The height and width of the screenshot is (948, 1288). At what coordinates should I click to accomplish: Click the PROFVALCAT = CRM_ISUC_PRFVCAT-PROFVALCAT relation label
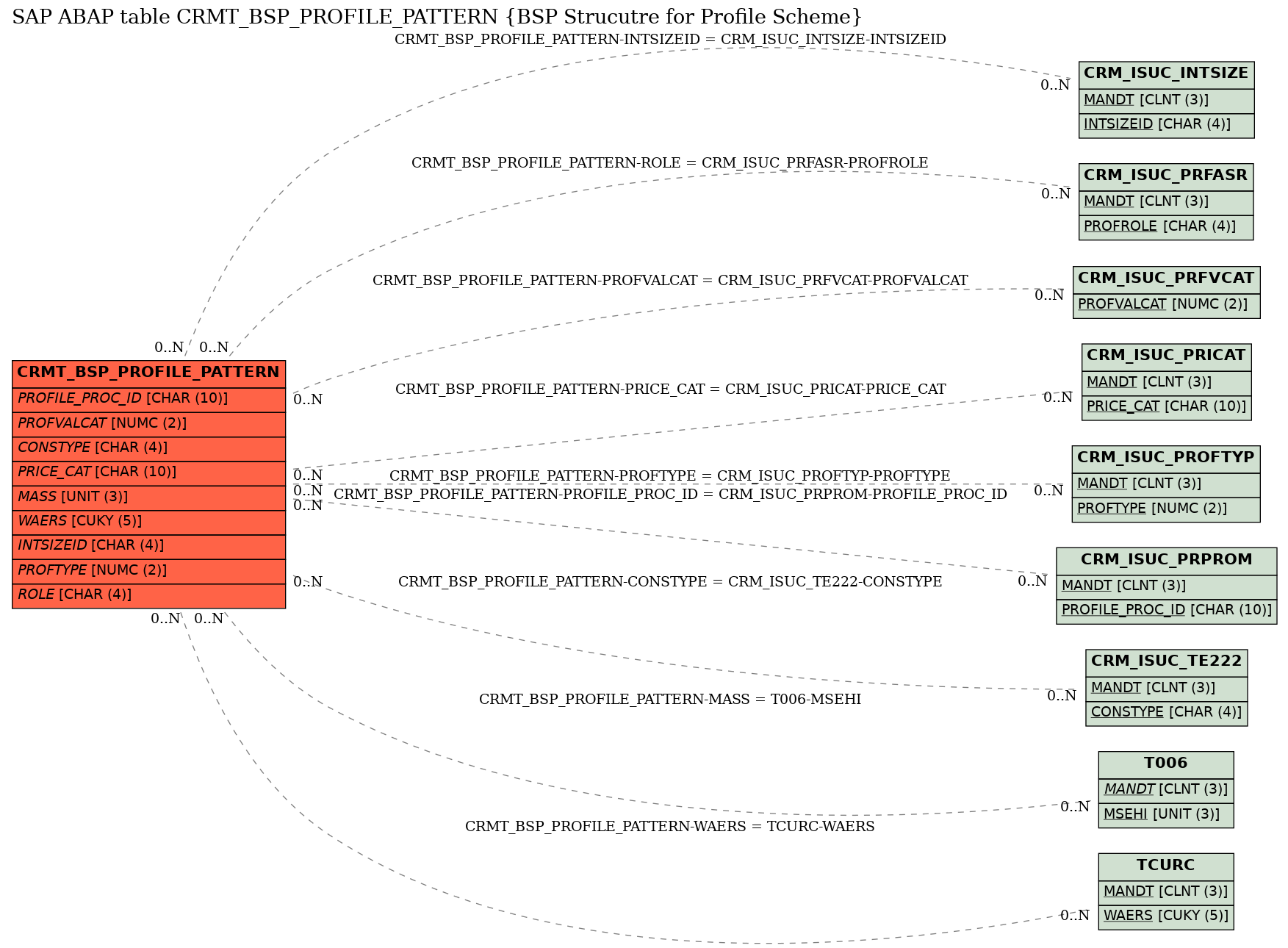tap(670, 281)
